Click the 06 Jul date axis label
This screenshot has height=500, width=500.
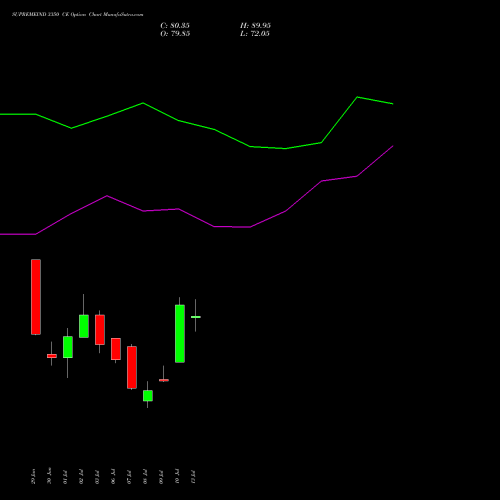click(113, 477)
